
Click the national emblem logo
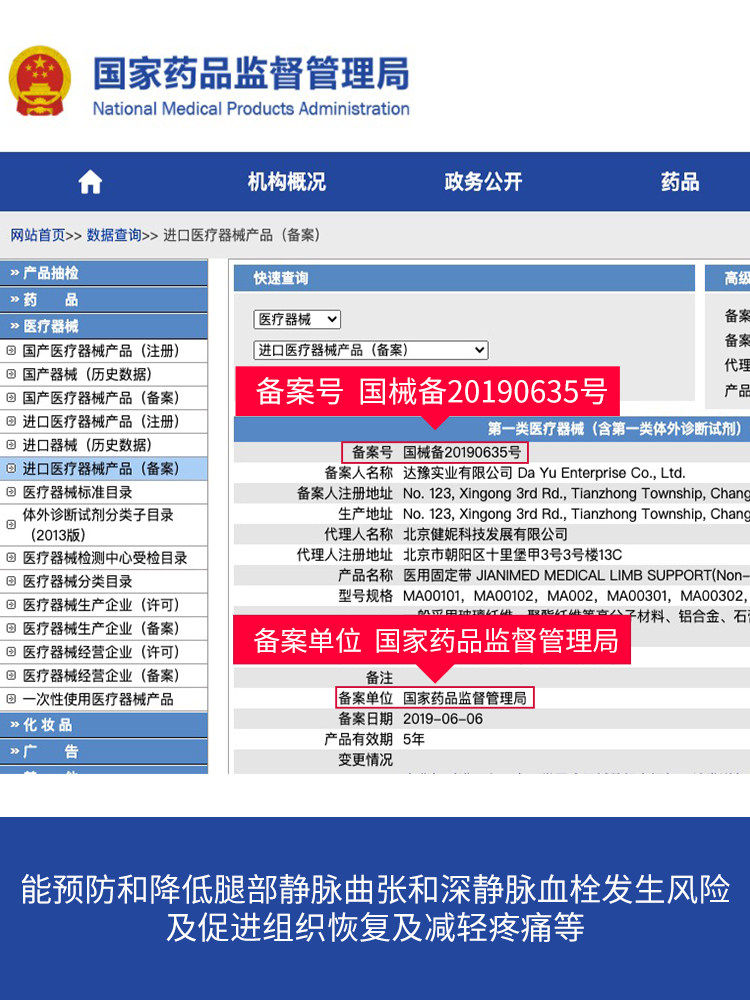tap(40, 81)
